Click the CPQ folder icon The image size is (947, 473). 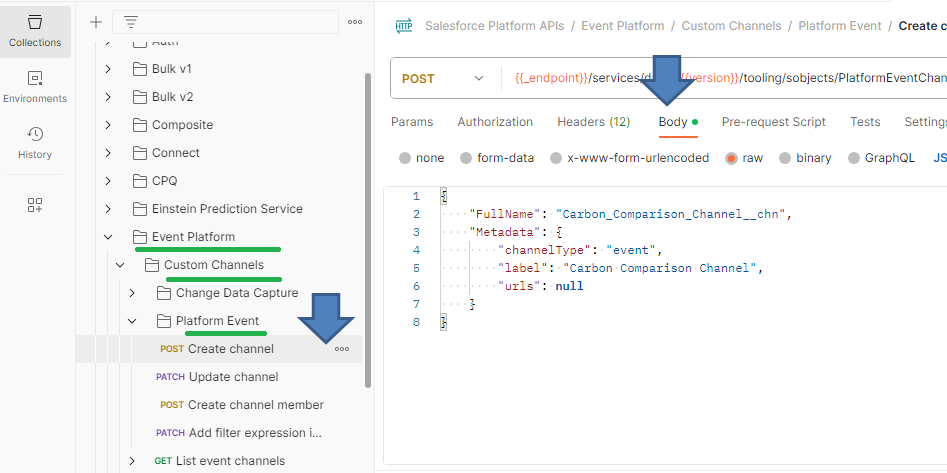point(140,181)
